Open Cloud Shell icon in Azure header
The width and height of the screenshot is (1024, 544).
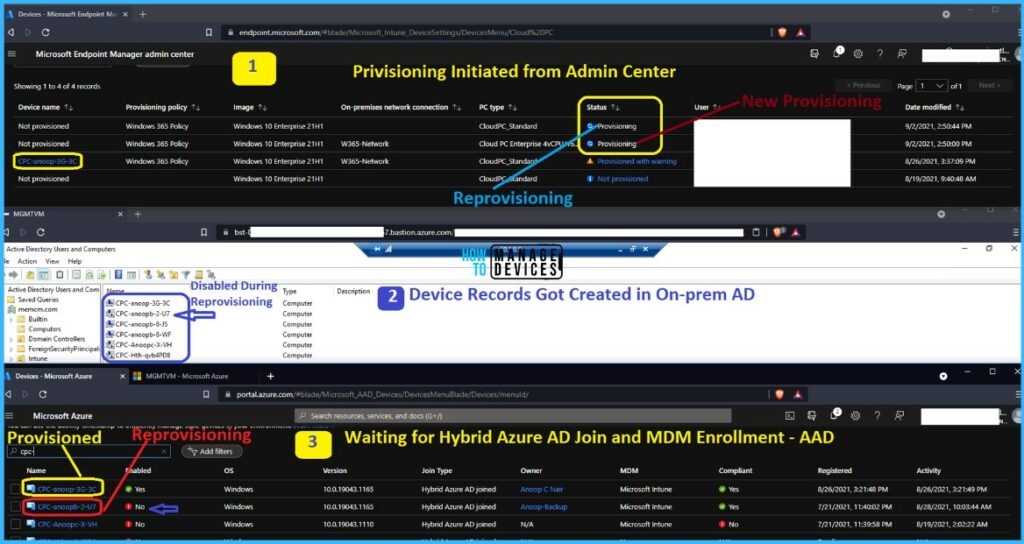point(790,415)
